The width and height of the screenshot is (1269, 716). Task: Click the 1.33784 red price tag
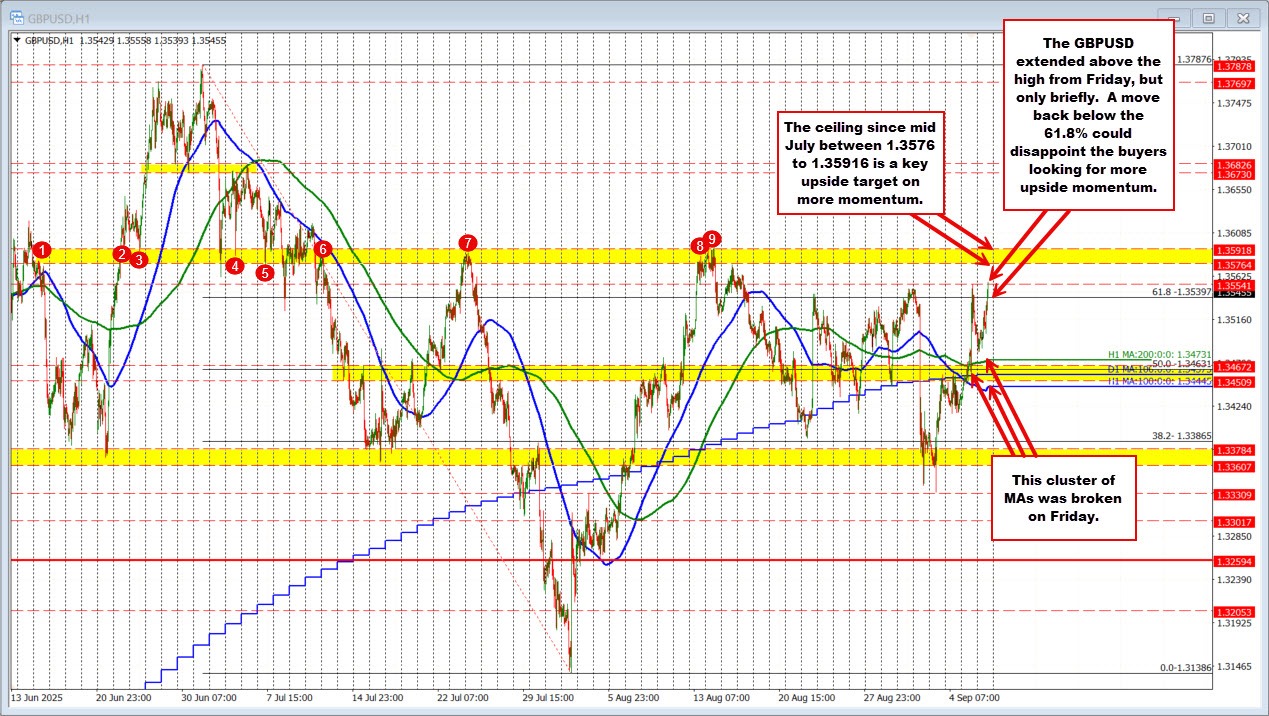[x=1233, y=451]
